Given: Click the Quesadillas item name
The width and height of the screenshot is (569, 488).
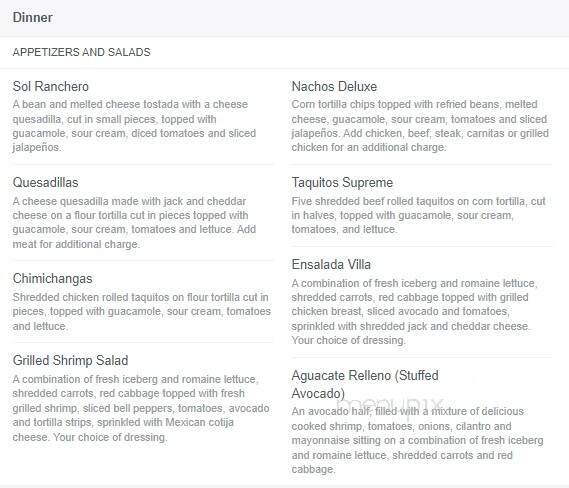Looking at the screenshot, I should pyautogui.click(x=45, y=182).
